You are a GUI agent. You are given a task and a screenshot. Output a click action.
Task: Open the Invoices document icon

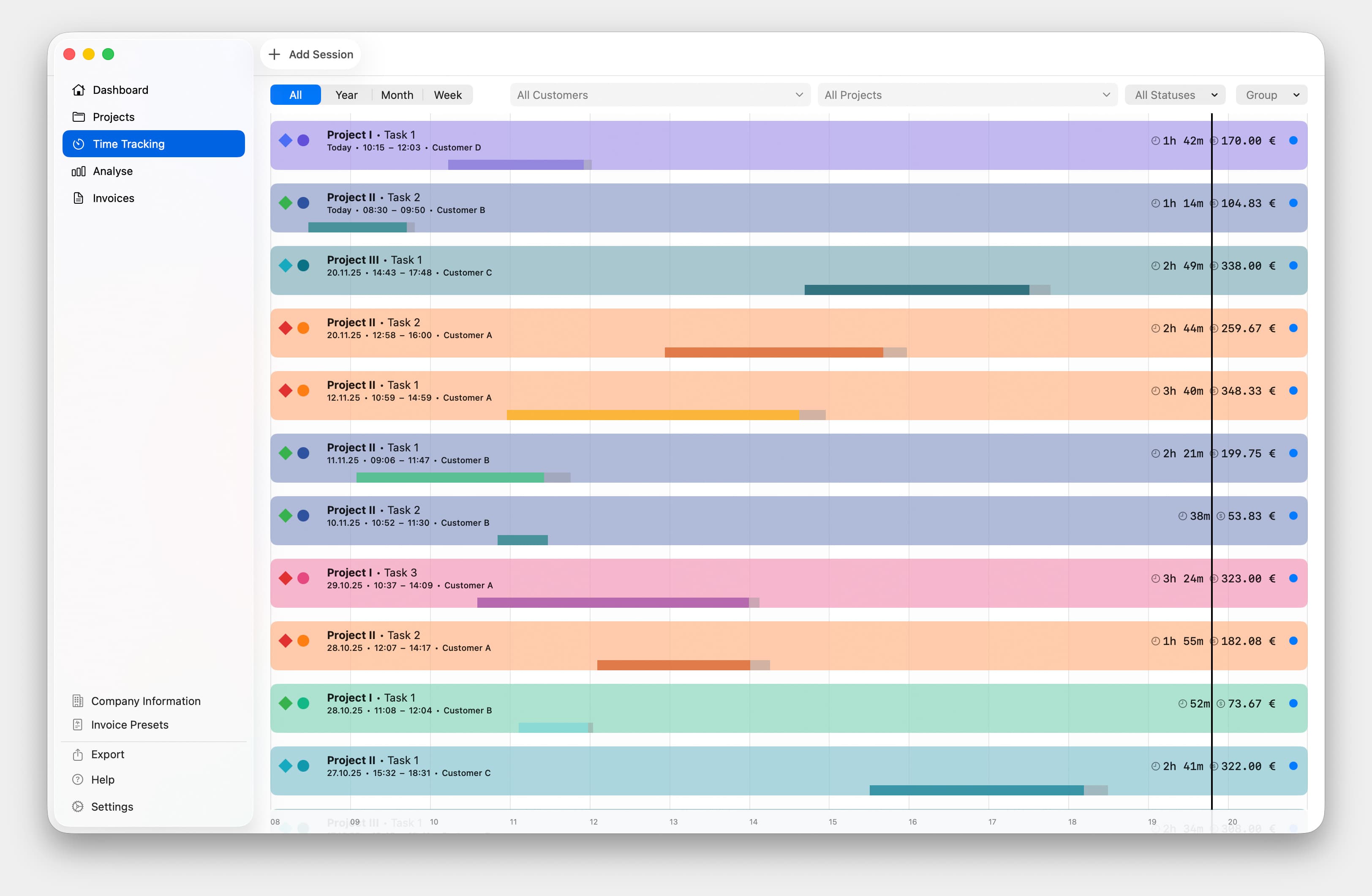pos(79,198)
